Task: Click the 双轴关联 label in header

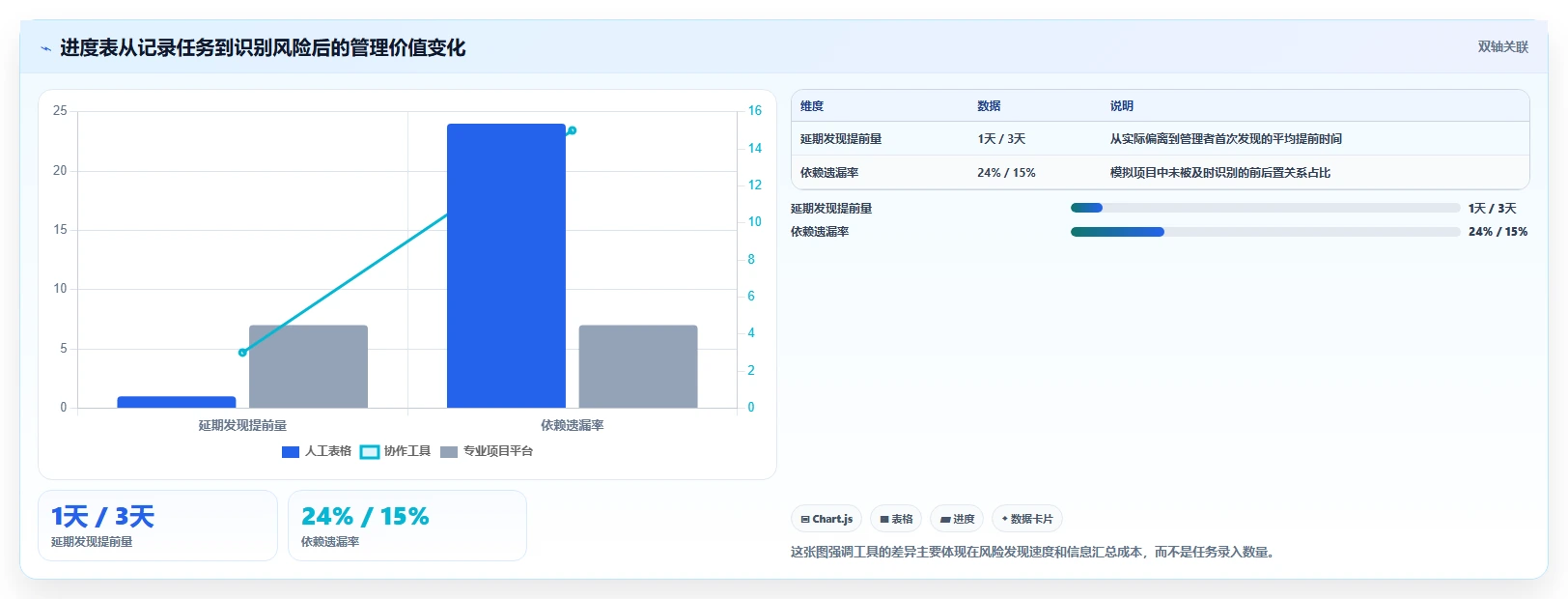Action: click(x=1502, y=46)
